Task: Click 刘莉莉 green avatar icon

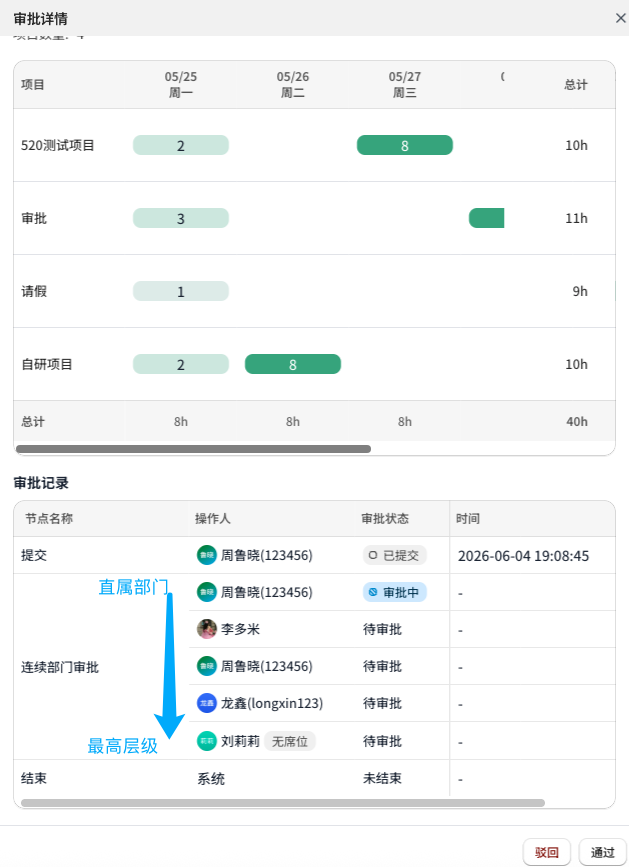Action: [207, 741]
